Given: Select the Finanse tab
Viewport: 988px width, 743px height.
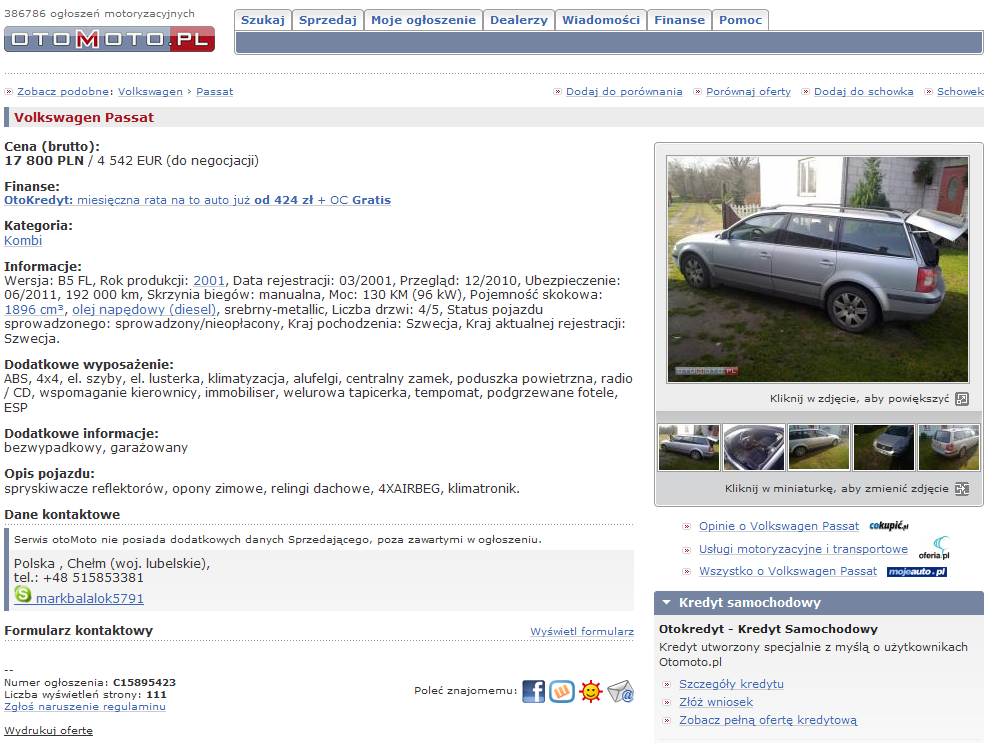Looking at the screenshot, I should click(679, 20).
